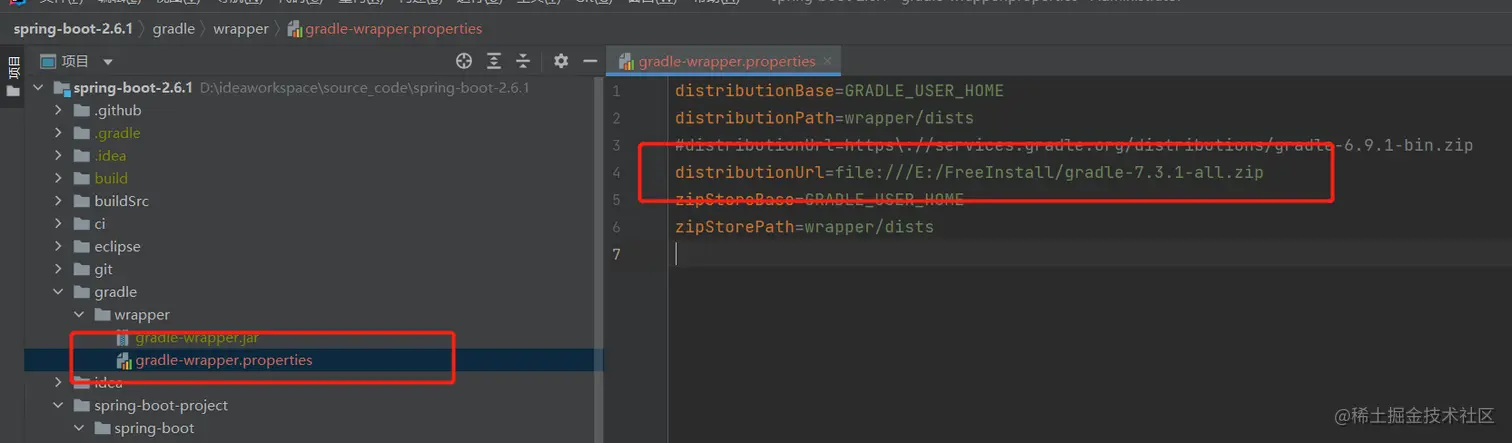Screen dimensions: 1512x443
Task: Click the gradle-7.3.1-all.zip distributionUrl line
Action: 969,172
